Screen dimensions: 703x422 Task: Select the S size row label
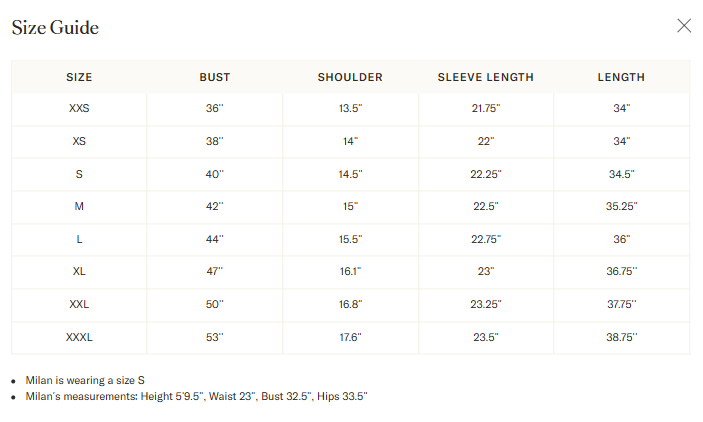pyautogui.click(x=79, y=174)
